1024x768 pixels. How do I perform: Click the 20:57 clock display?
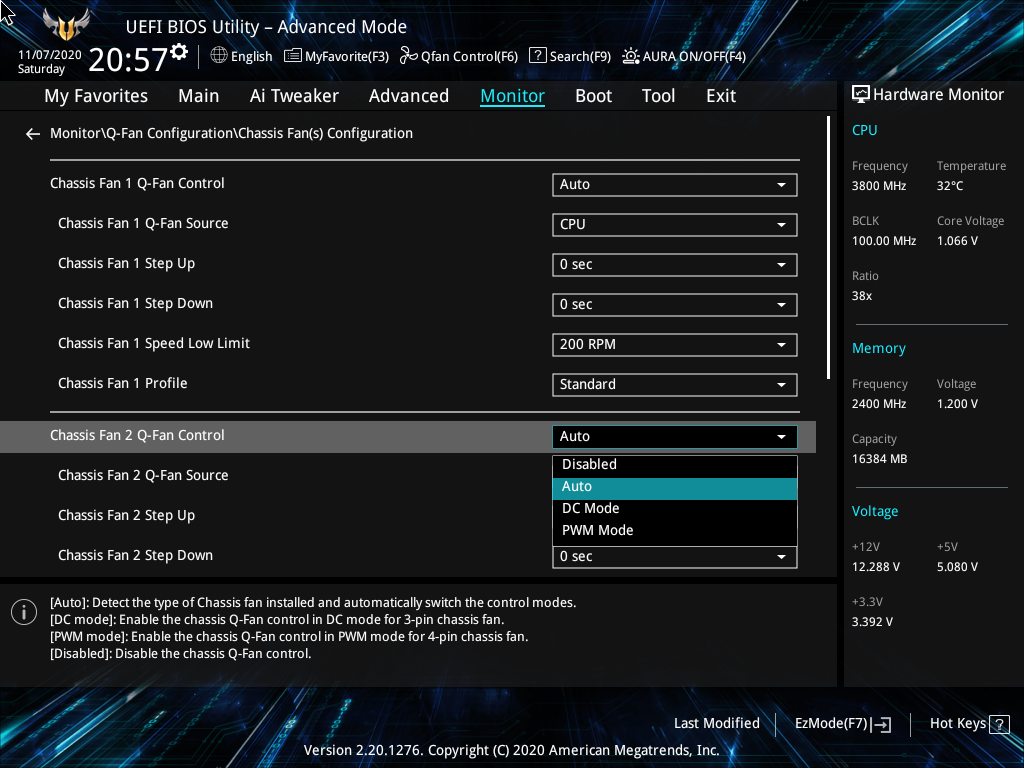[129, 59]
